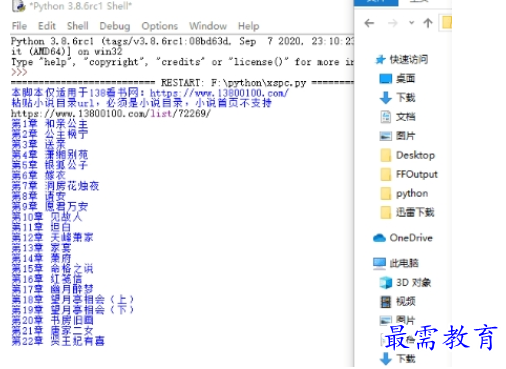Click the python folder icon
This screenshot has height=369, width=506.
point(386,194)
